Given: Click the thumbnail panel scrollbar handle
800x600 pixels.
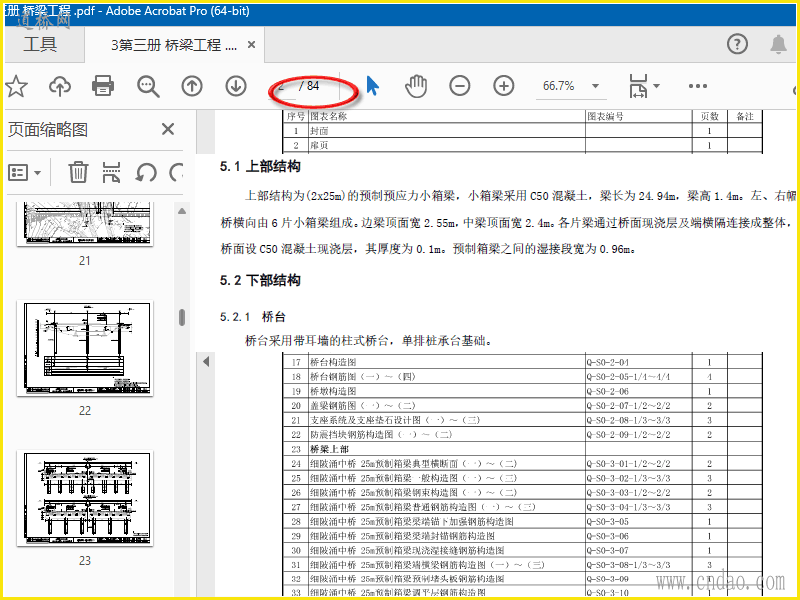Looking at the screenshot, I should point(182,317).
